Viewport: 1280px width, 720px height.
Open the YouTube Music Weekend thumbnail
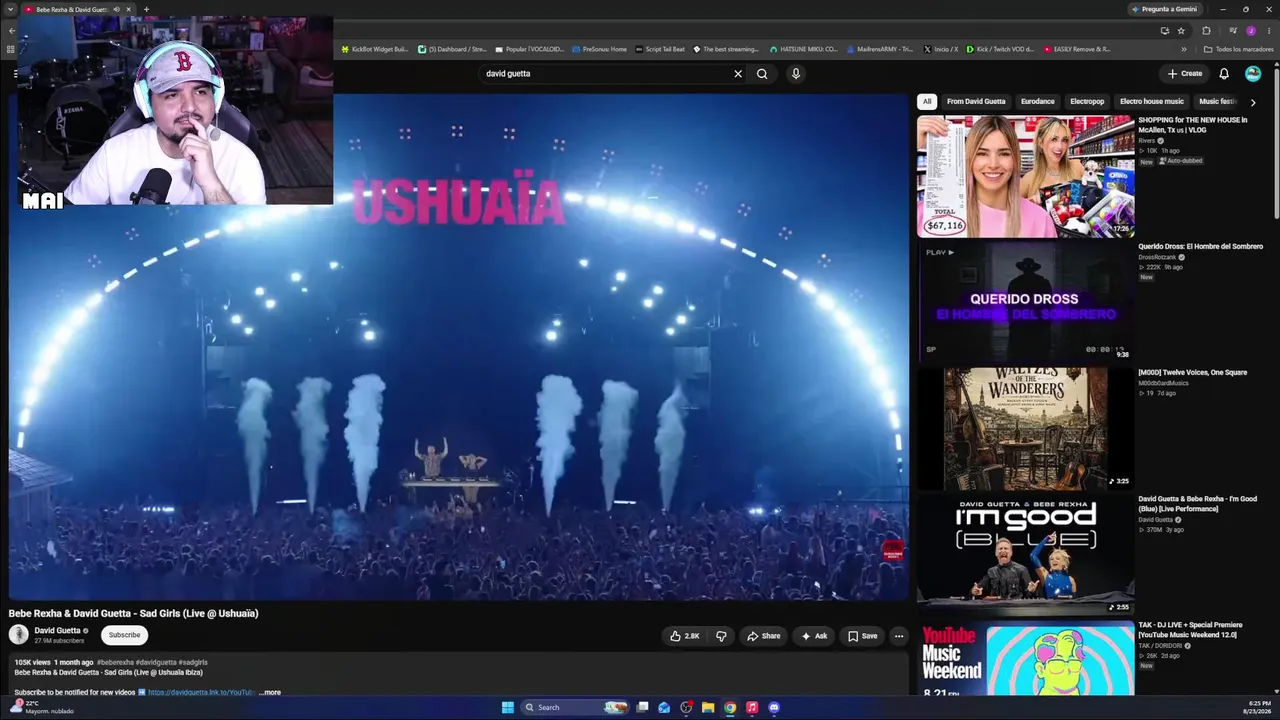tap(1026, 658)
